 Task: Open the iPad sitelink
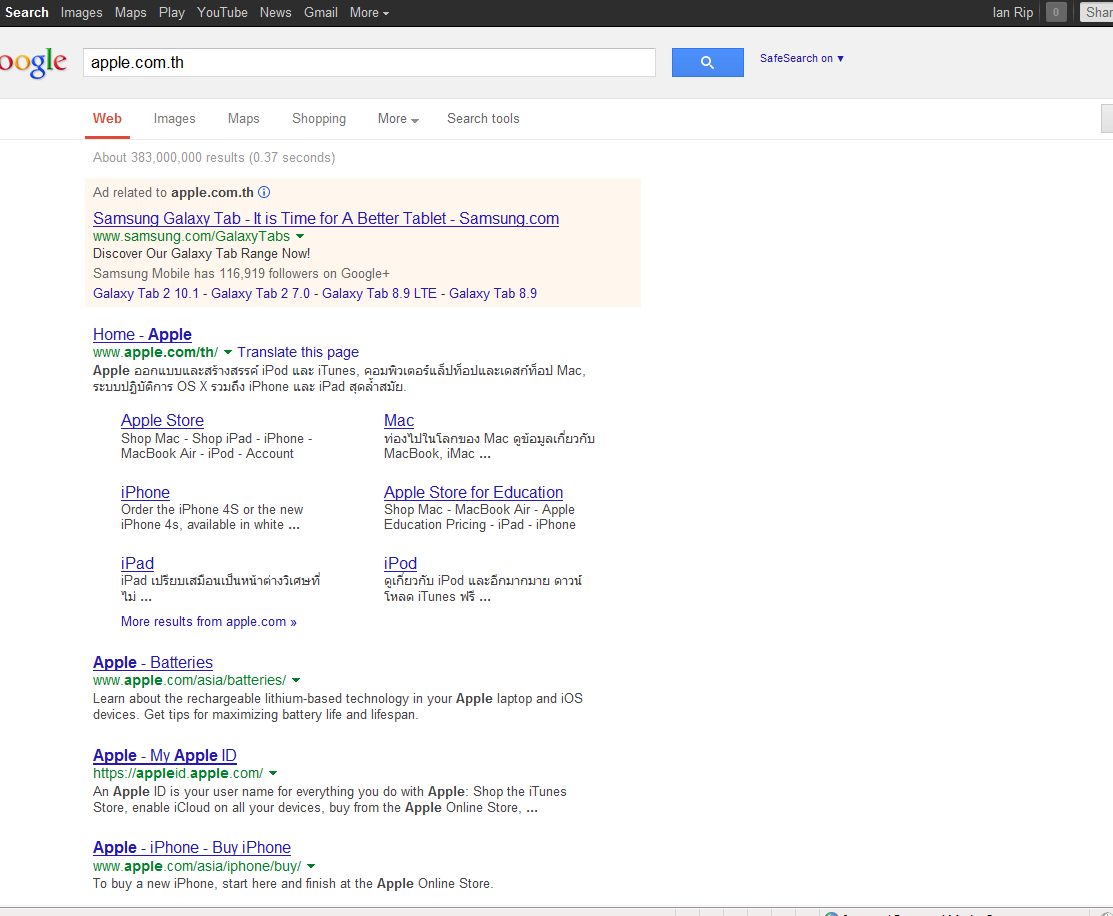pyautogui.click(x=137, y=563)
